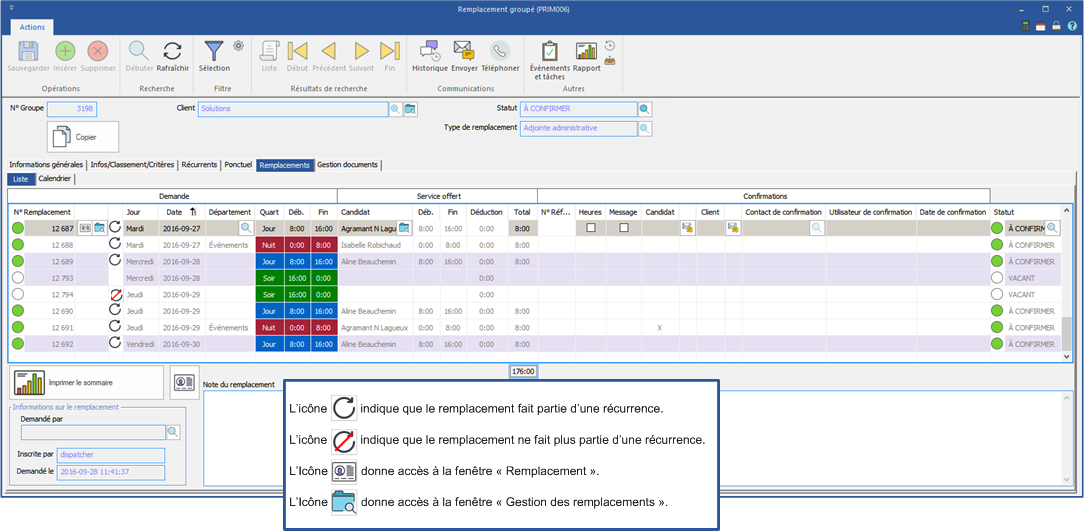The width and height of the screenshot is (1084, 531).
Task: Go to the Précédent record arrow
Action: [328, 52]
